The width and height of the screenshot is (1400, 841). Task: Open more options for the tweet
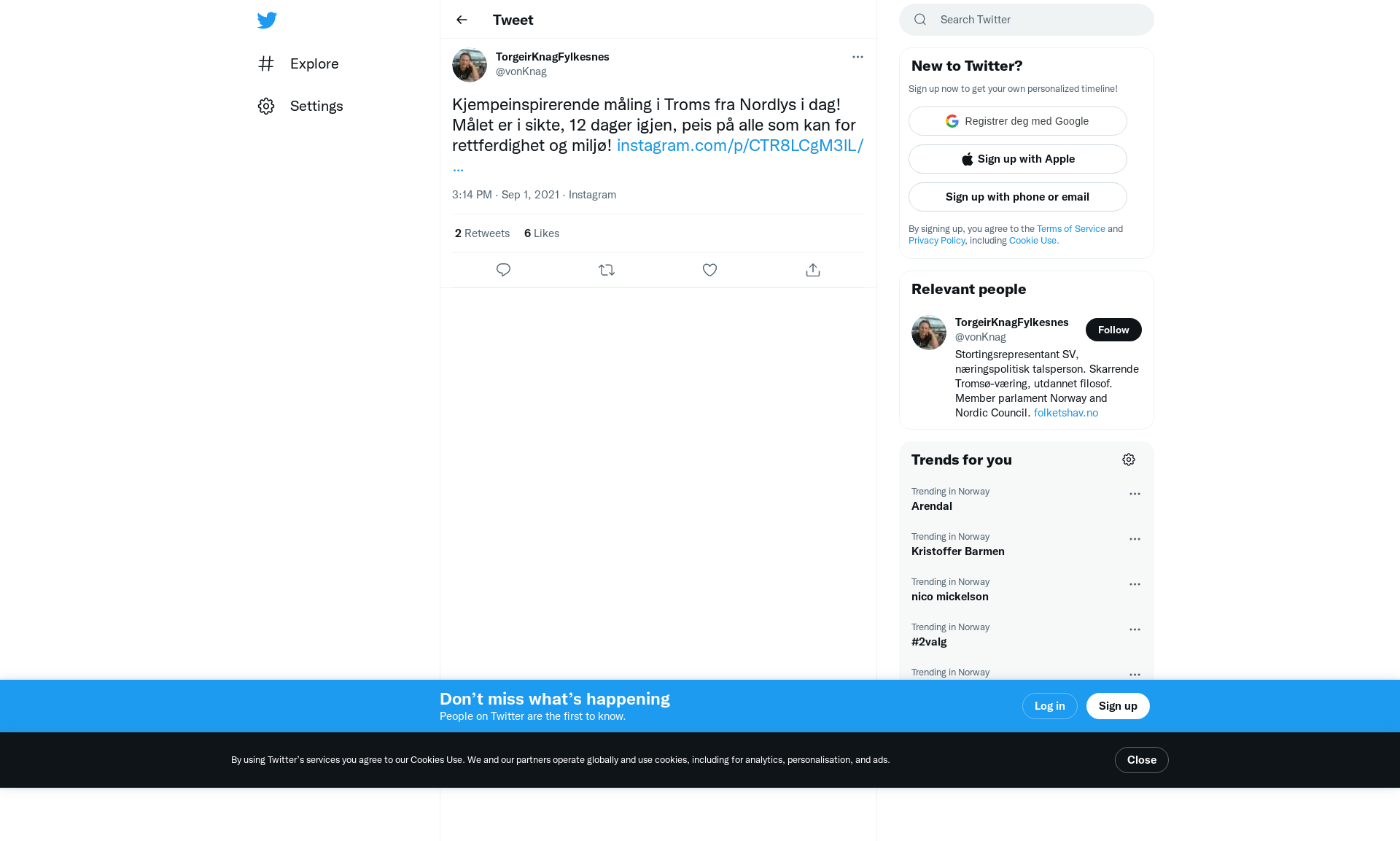click(x=857, y=57)
